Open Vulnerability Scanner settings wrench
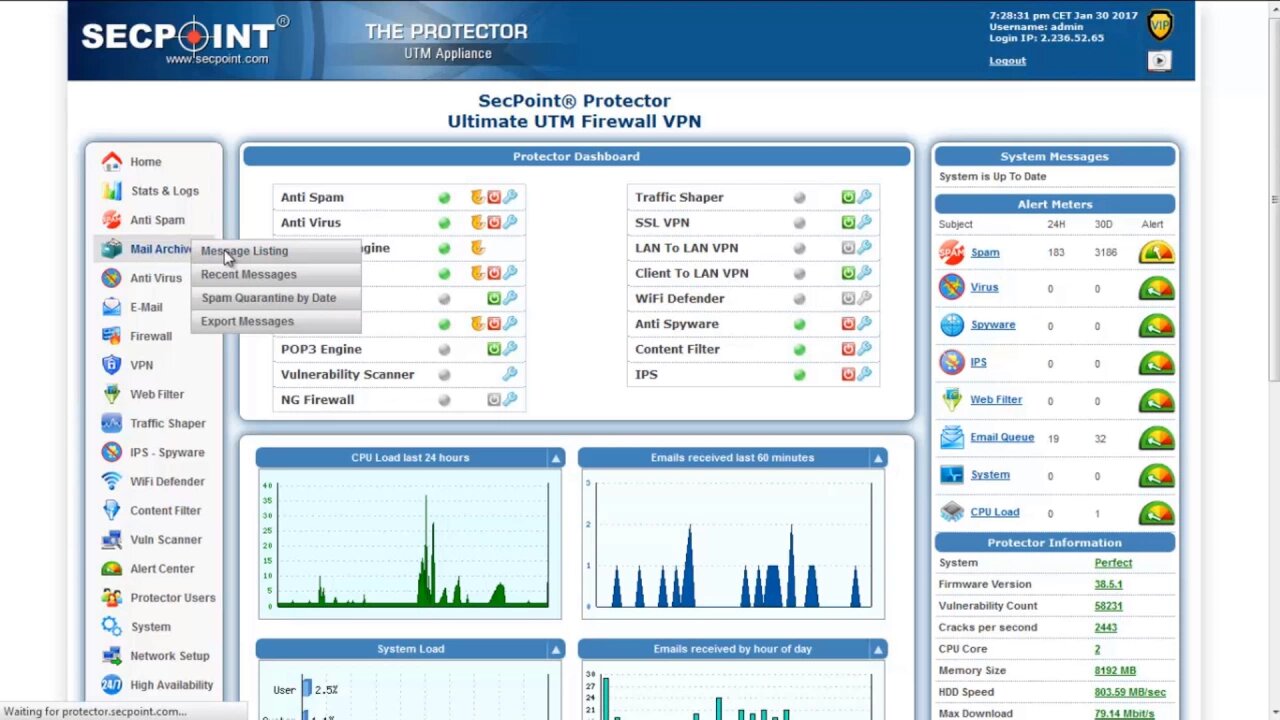The width and height of the screenshot is (1280, 720). pyautogui.click(x=510, y=374)
